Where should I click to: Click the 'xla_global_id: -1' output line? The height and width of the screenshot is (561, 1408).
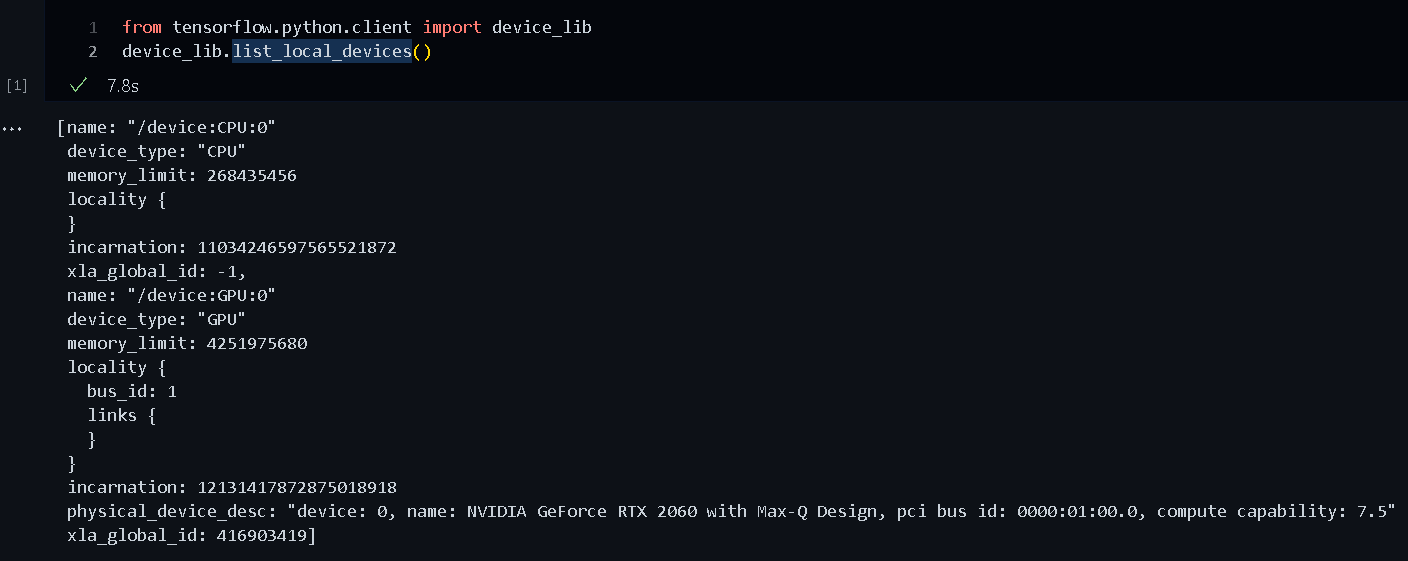click(x=156, y=271)
